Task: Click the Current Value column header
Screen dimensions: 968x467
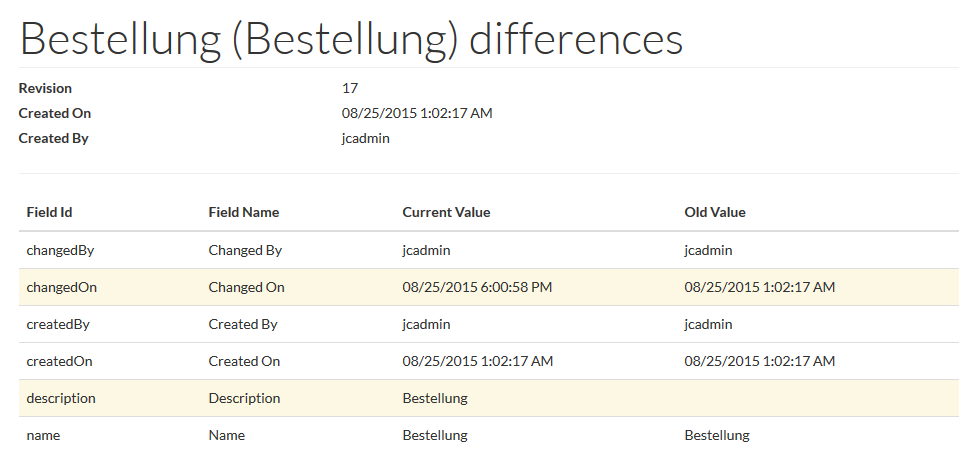Action: click(446, 212)
